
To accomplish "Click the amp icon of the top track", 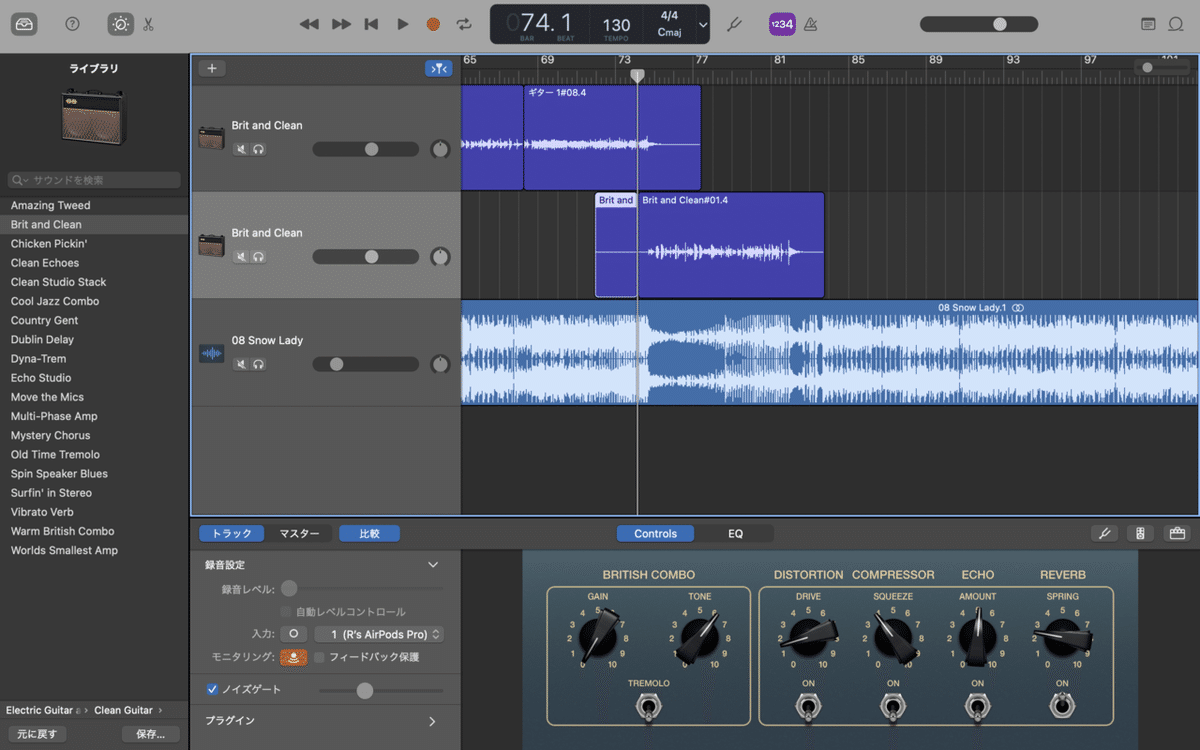I will [x=211, y=138].
